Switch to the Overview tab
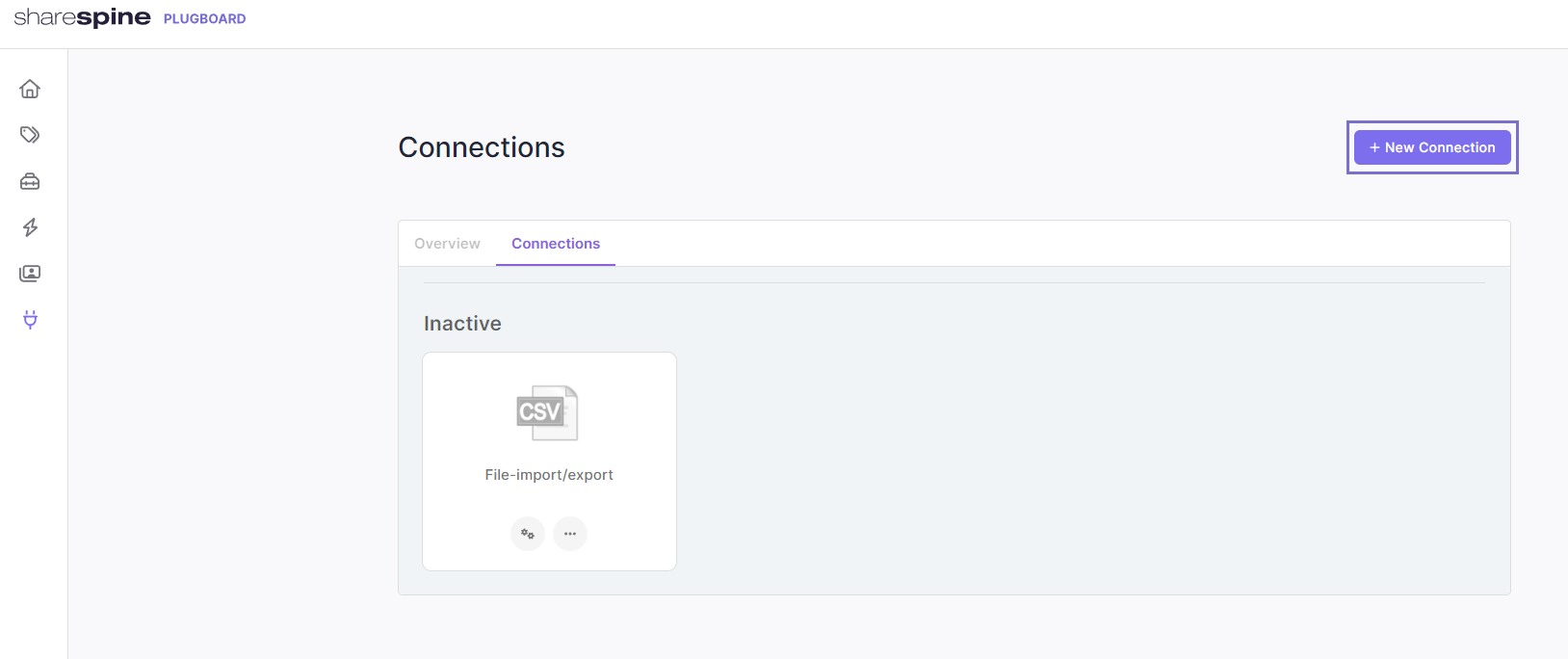Image resolution: width=1568 pixels, height=659 pixels. click(x=447, y=244)
